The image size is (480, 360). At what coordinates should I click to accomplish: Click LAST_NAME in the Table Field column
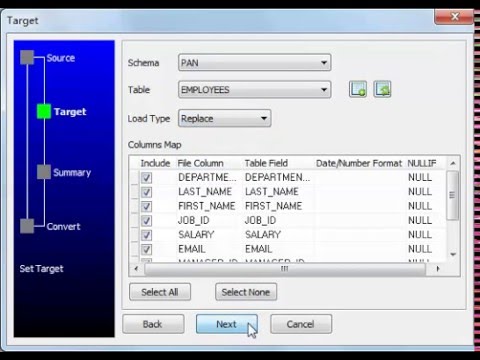pyautogui.click(x=272, y=192)
